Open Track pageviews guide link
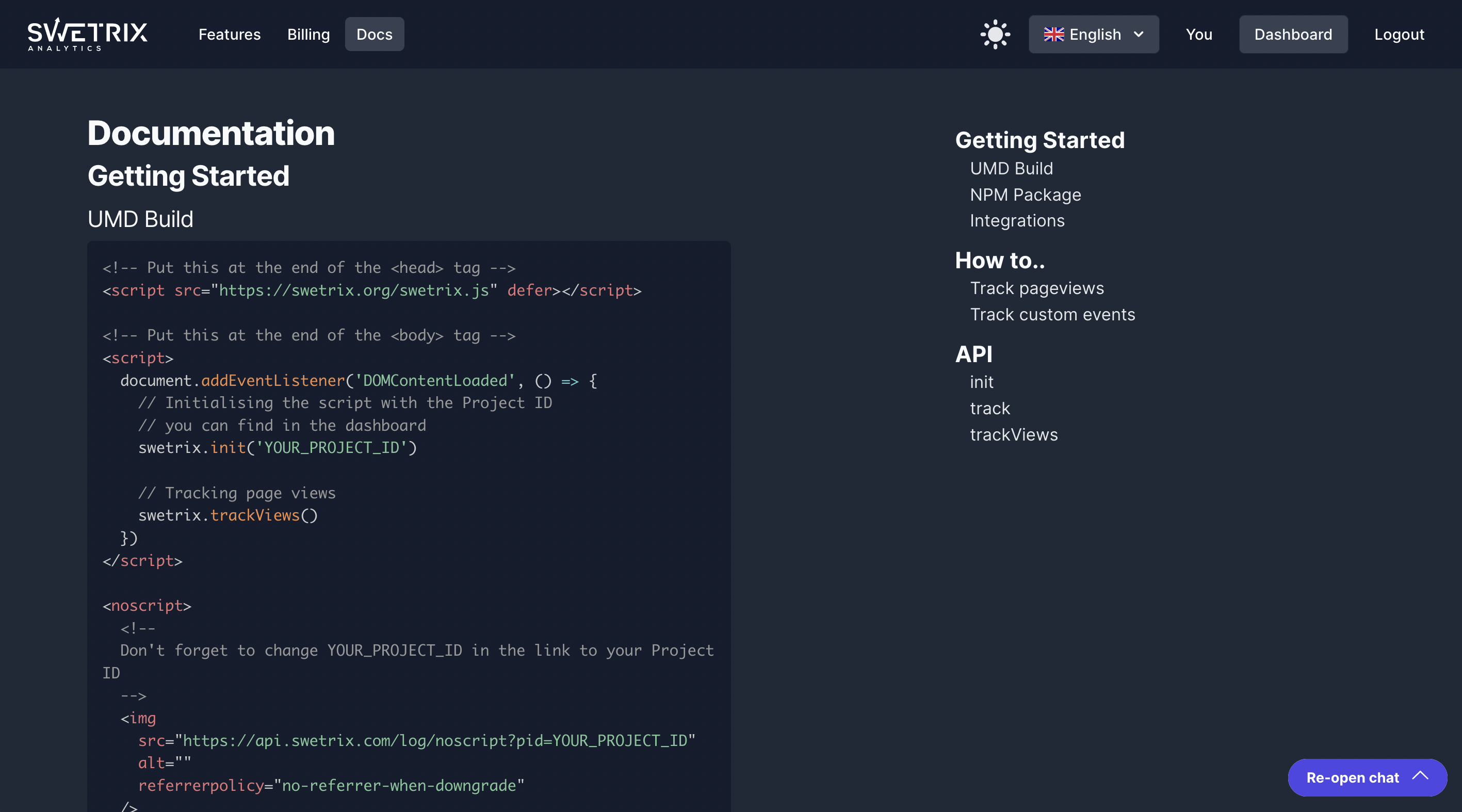Viewport: 1462px width, 812px height. (x=1037, y=288)
